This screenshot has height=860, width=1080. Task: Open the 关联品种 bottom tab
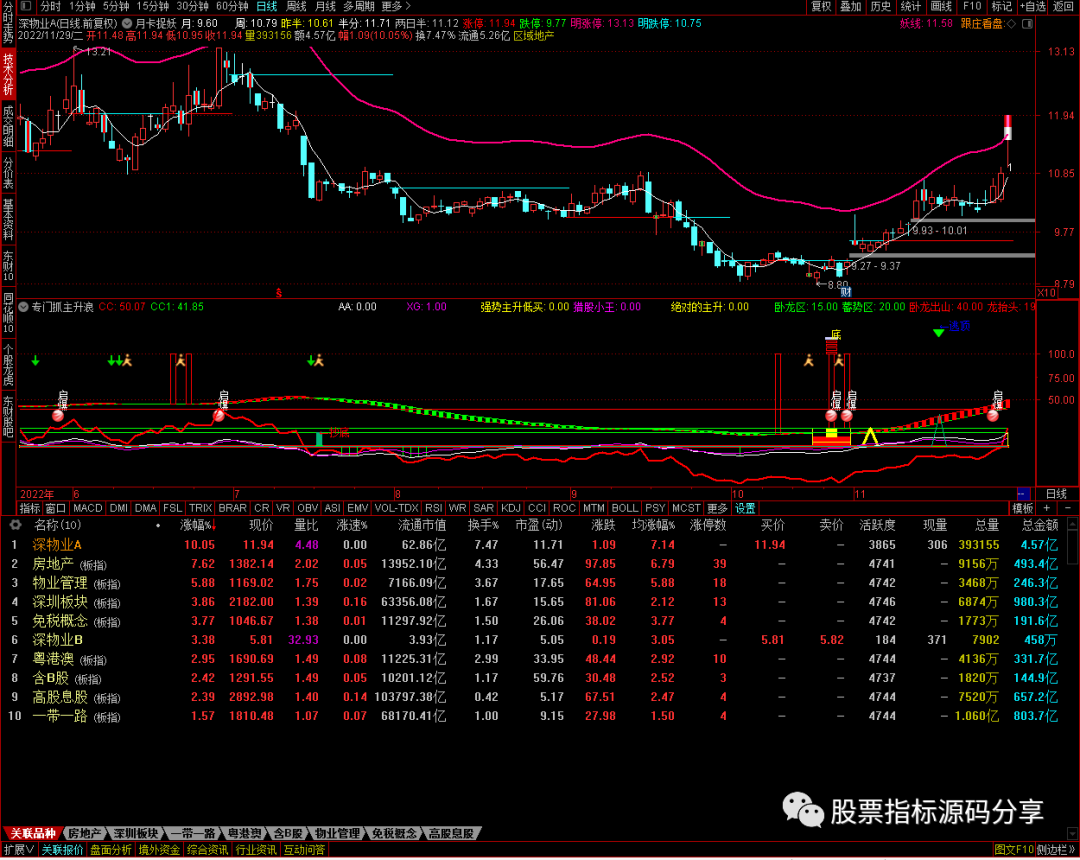coord(33,834)
